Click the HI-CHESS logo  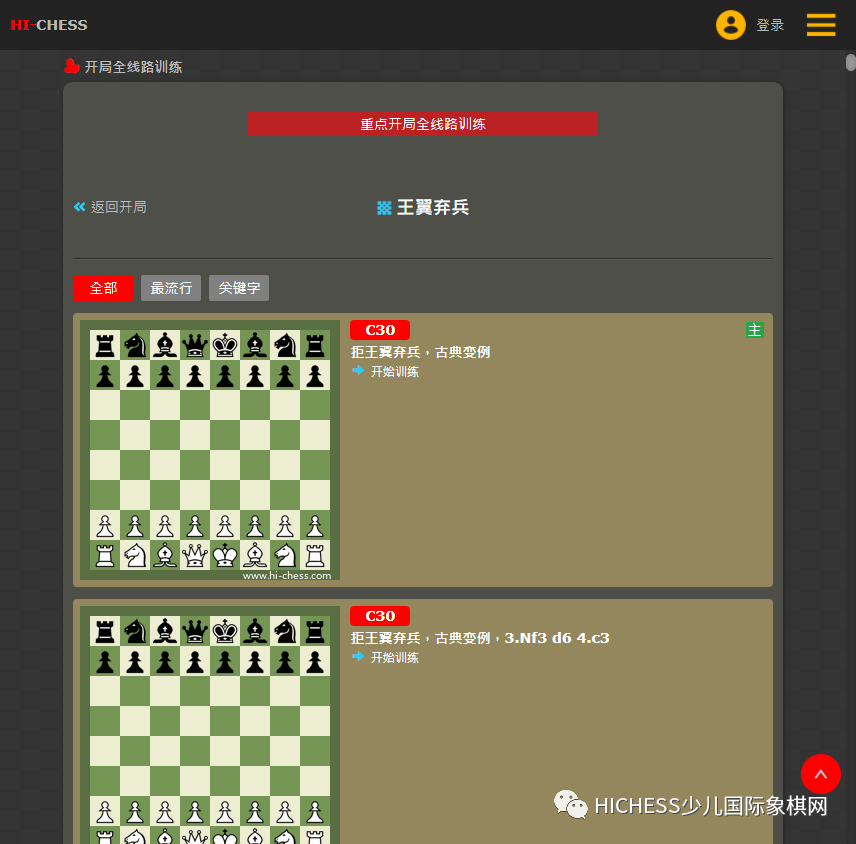pos(49,25)
